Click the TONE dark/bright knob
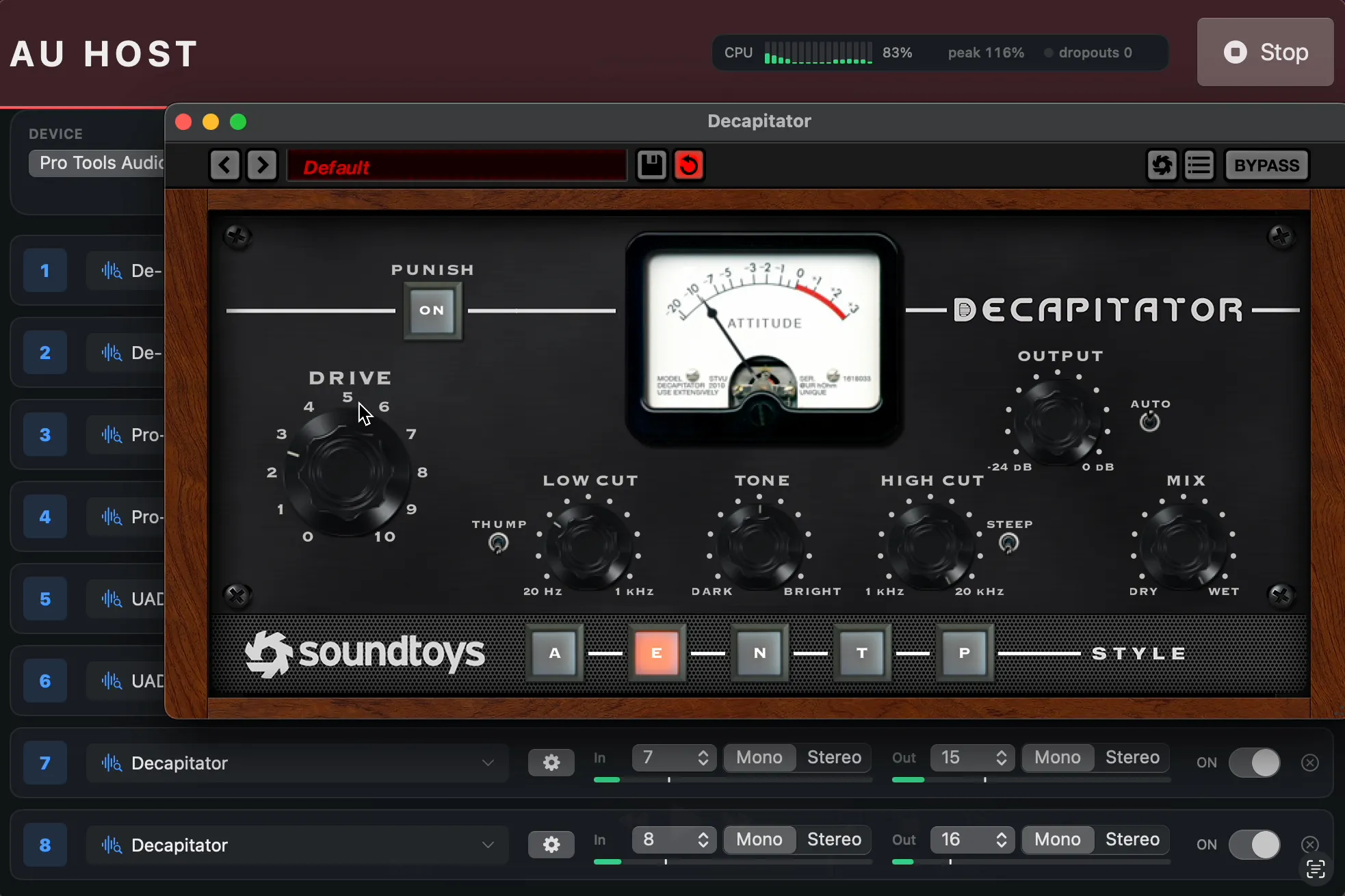Image resolution: width=1345 pixels, height=896 pixels. coord(759,546)
